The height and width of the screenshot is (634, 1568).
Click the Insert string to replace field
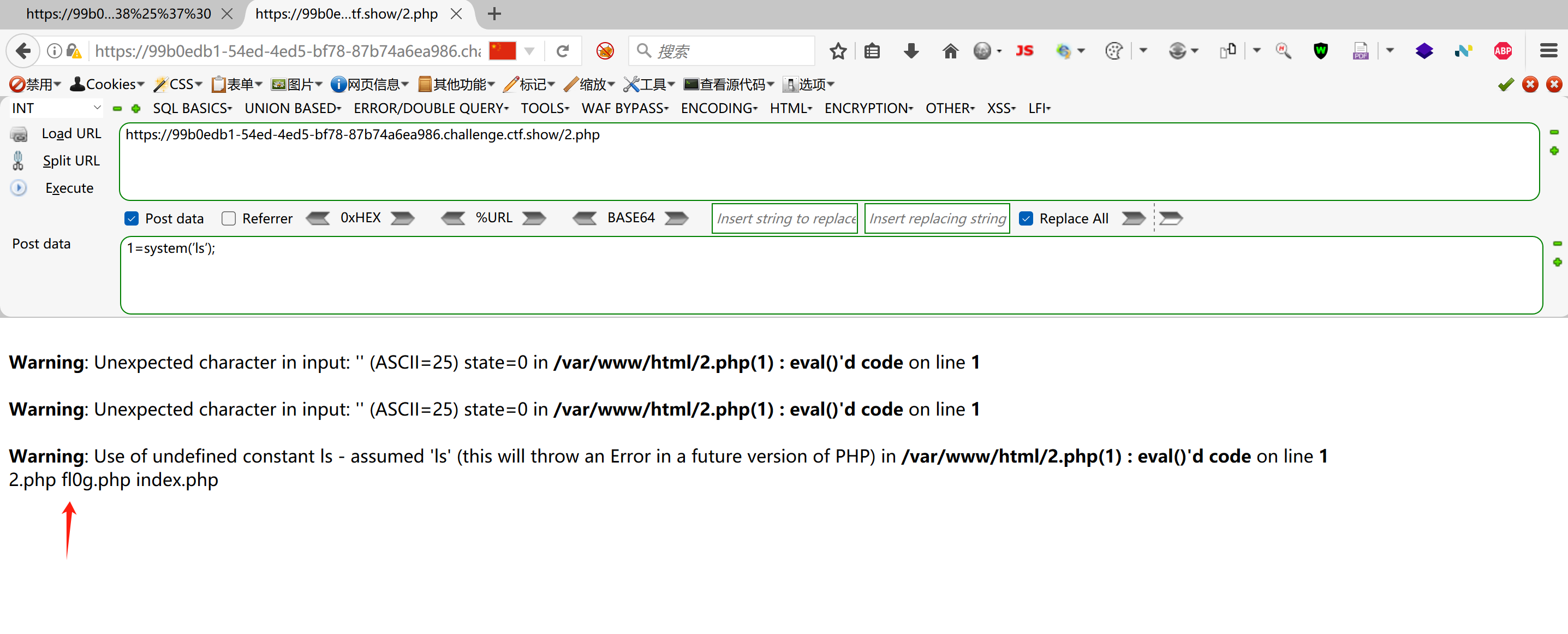[784, 218]
